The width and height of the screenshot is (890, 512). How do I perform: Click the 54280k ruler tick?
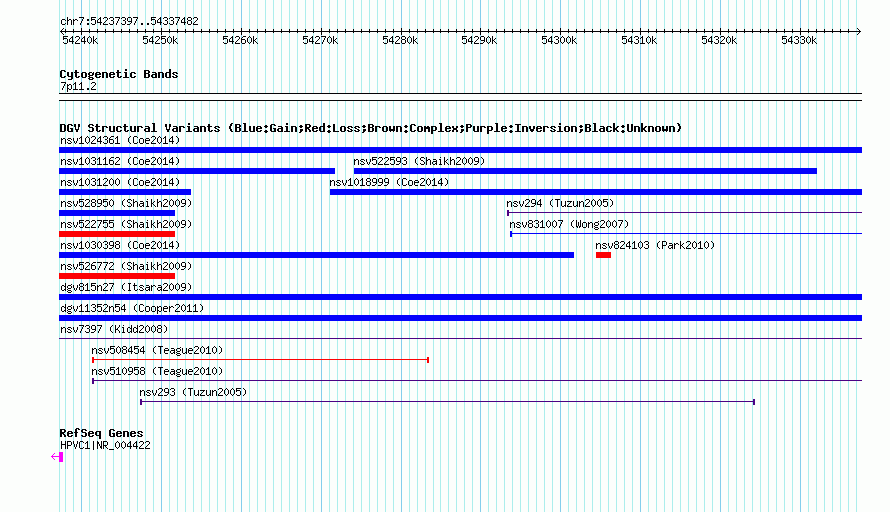click(400, 40)
